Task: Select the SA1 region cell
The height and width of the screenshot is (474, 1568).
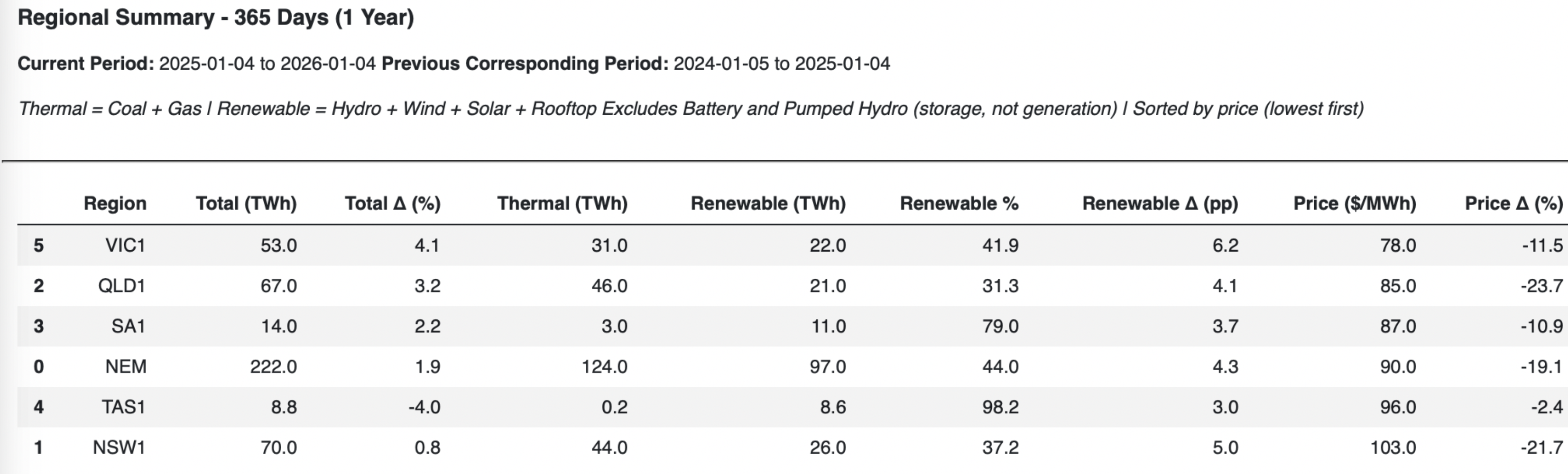Action: (128, 326)
